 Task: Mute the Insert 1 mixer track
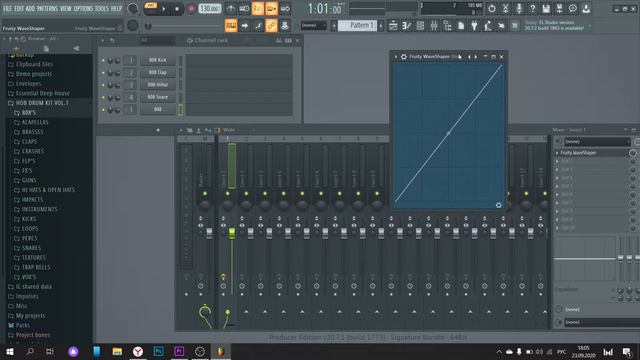click(x=228, y=193)
